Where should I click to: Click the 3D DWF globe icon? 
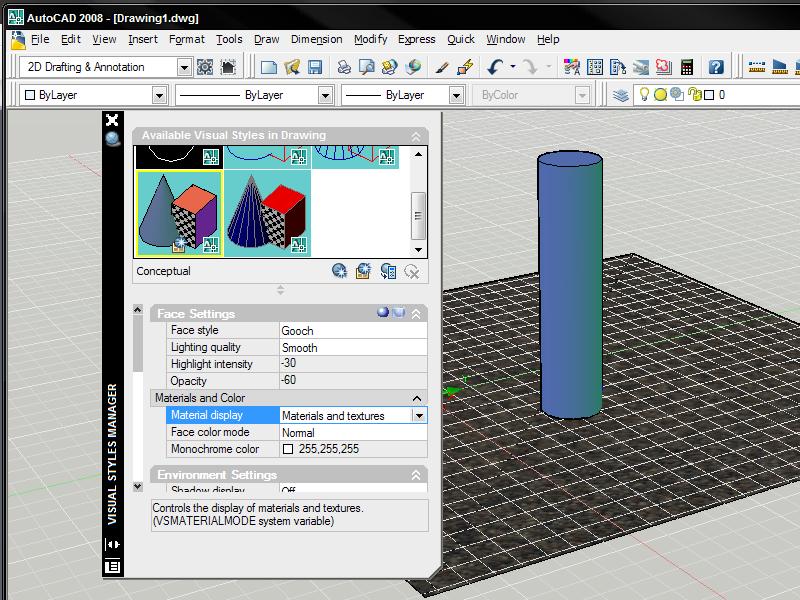413,67
